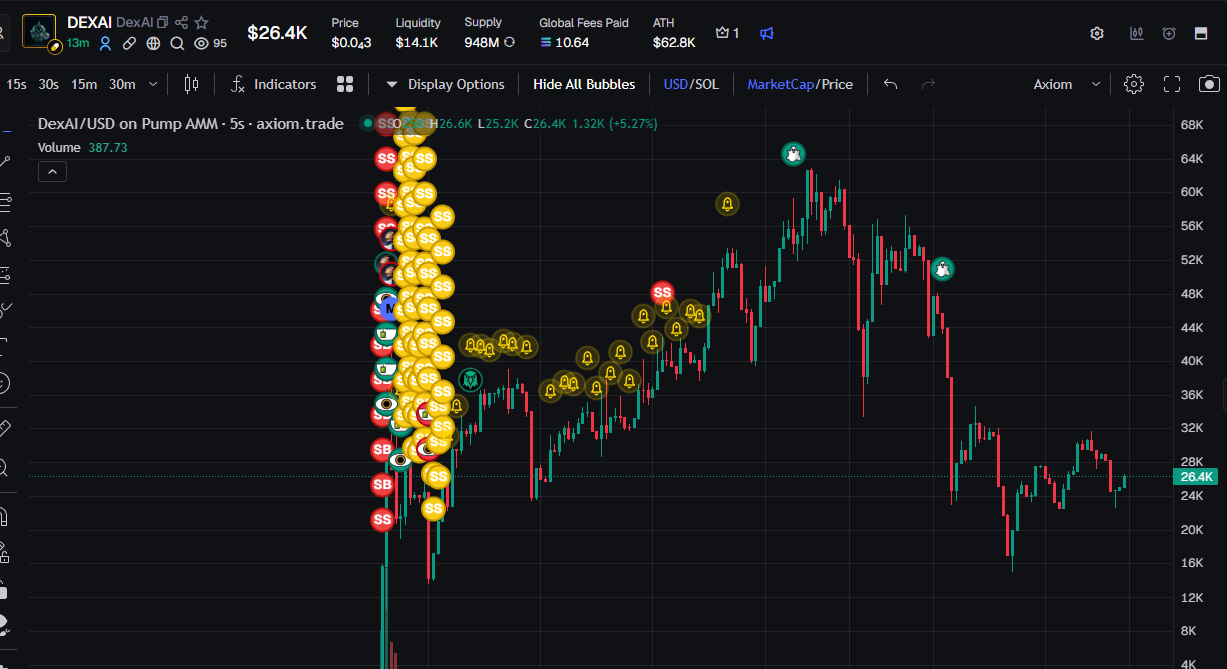Select the 30m timeframe
1227x669 pixels.
(x=122, y=84)
